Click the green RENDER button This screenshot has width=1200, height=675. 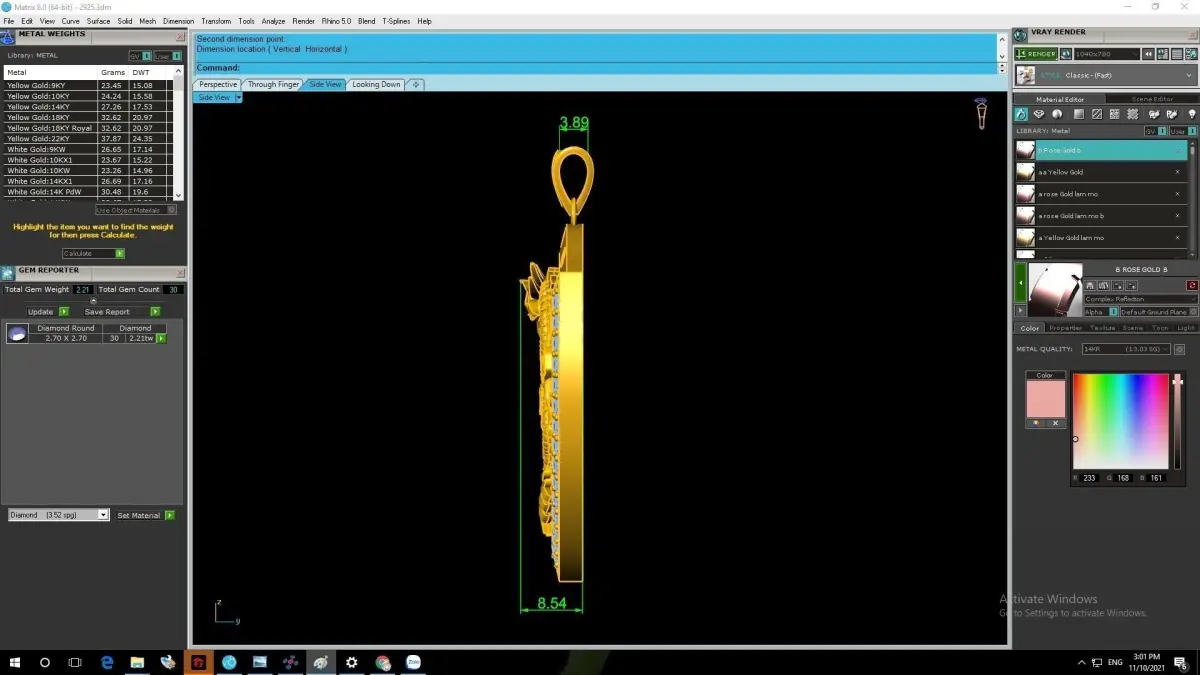point(1036,54)
